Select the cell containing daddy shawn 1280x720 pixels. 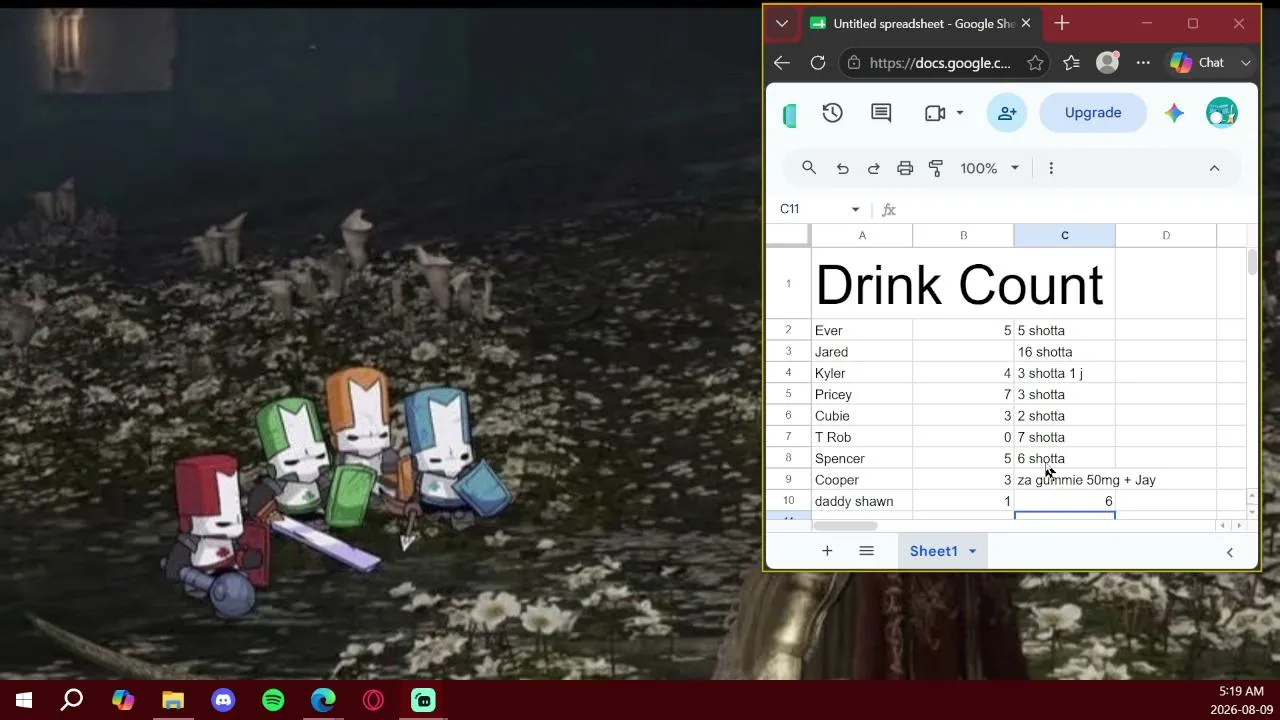tap(862, 501)
